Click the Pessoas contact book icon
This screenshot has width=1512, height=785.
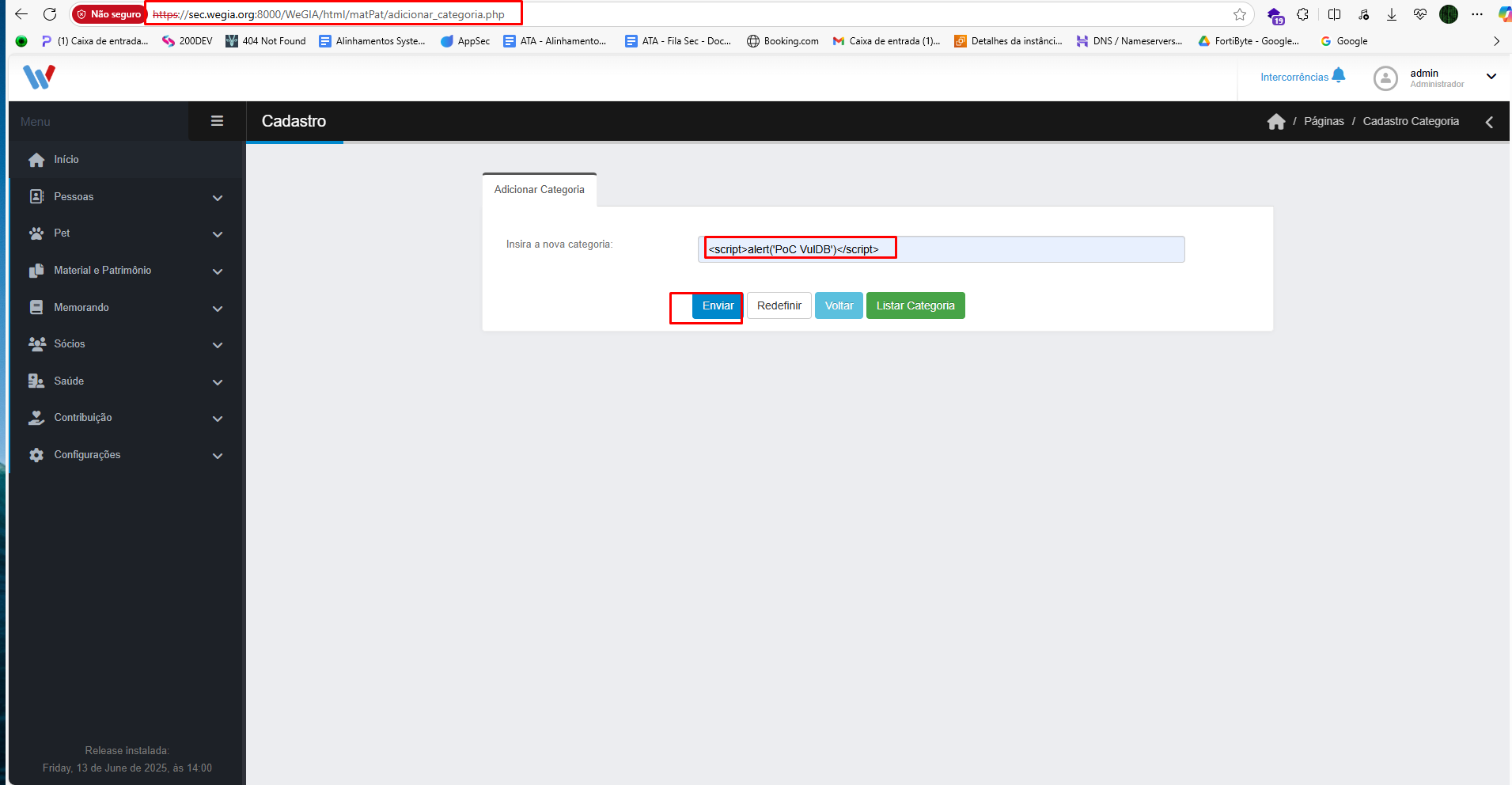[36, 196]
